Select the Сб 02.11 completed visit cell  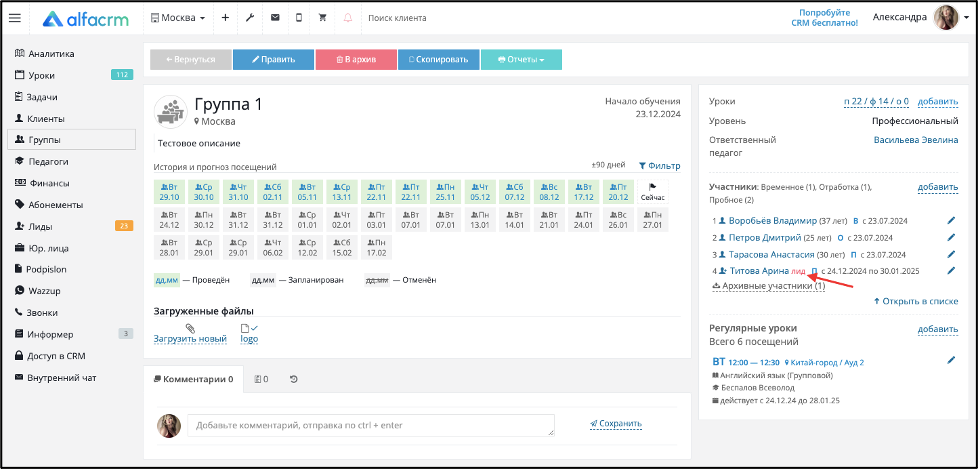[273, 192]
